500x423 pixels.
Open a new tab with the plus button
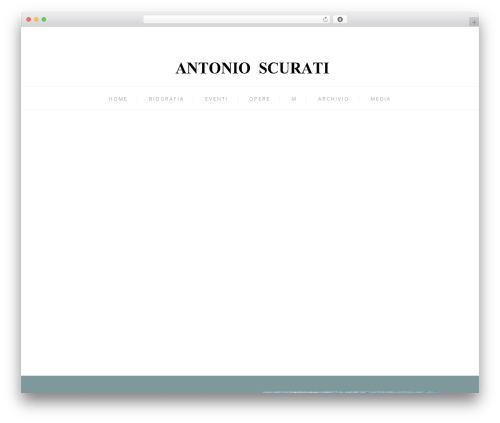pyautogui.click(x=474, y=22)
